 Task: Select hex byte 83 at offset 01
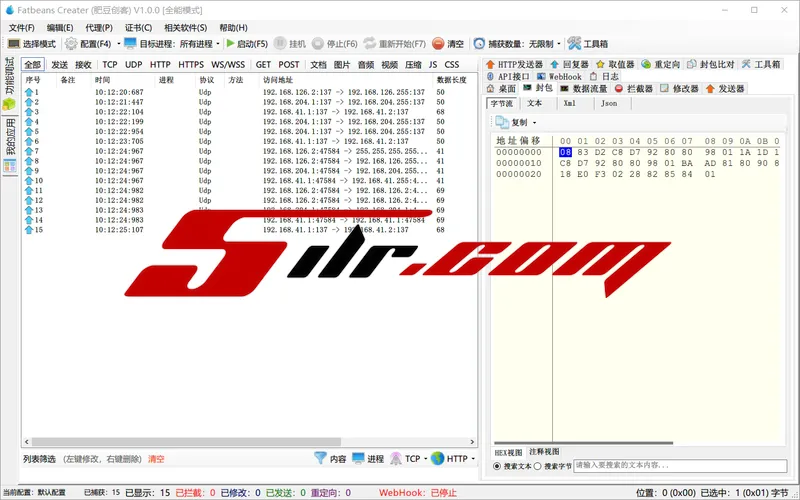coord(583,152)
